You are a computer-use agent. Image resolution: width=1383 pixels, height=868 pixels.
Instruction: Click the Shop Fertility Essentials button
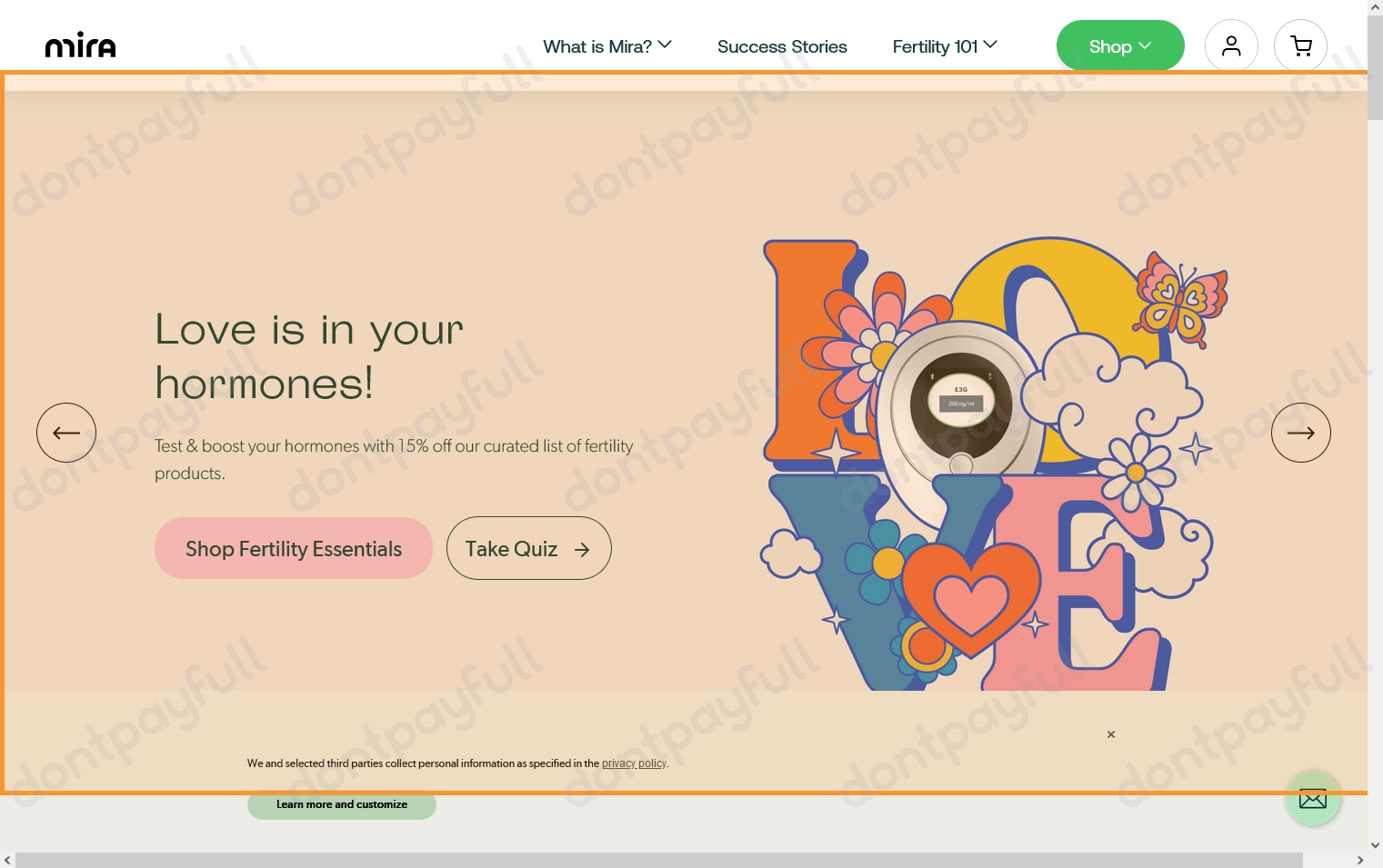(293, 548)
